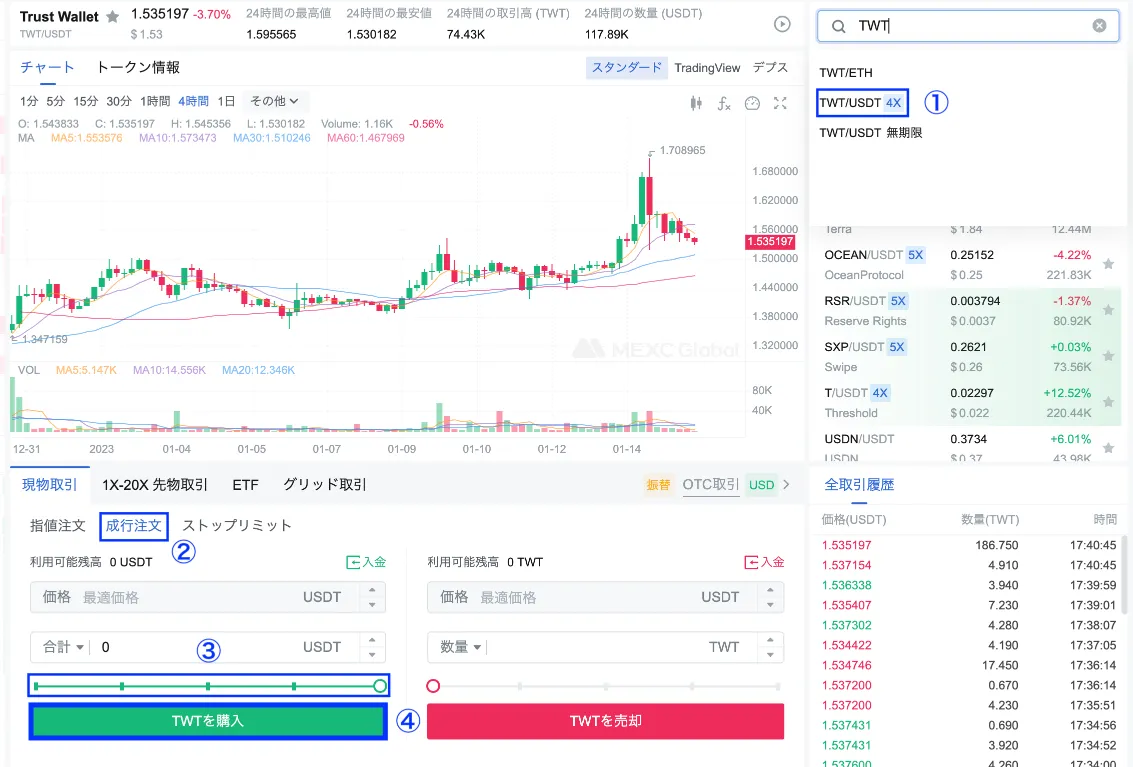Star the T/USDT Threshold pair
Viewport: 1133px width, 767px height.
pyautogui.click(x=1108, y=402)
